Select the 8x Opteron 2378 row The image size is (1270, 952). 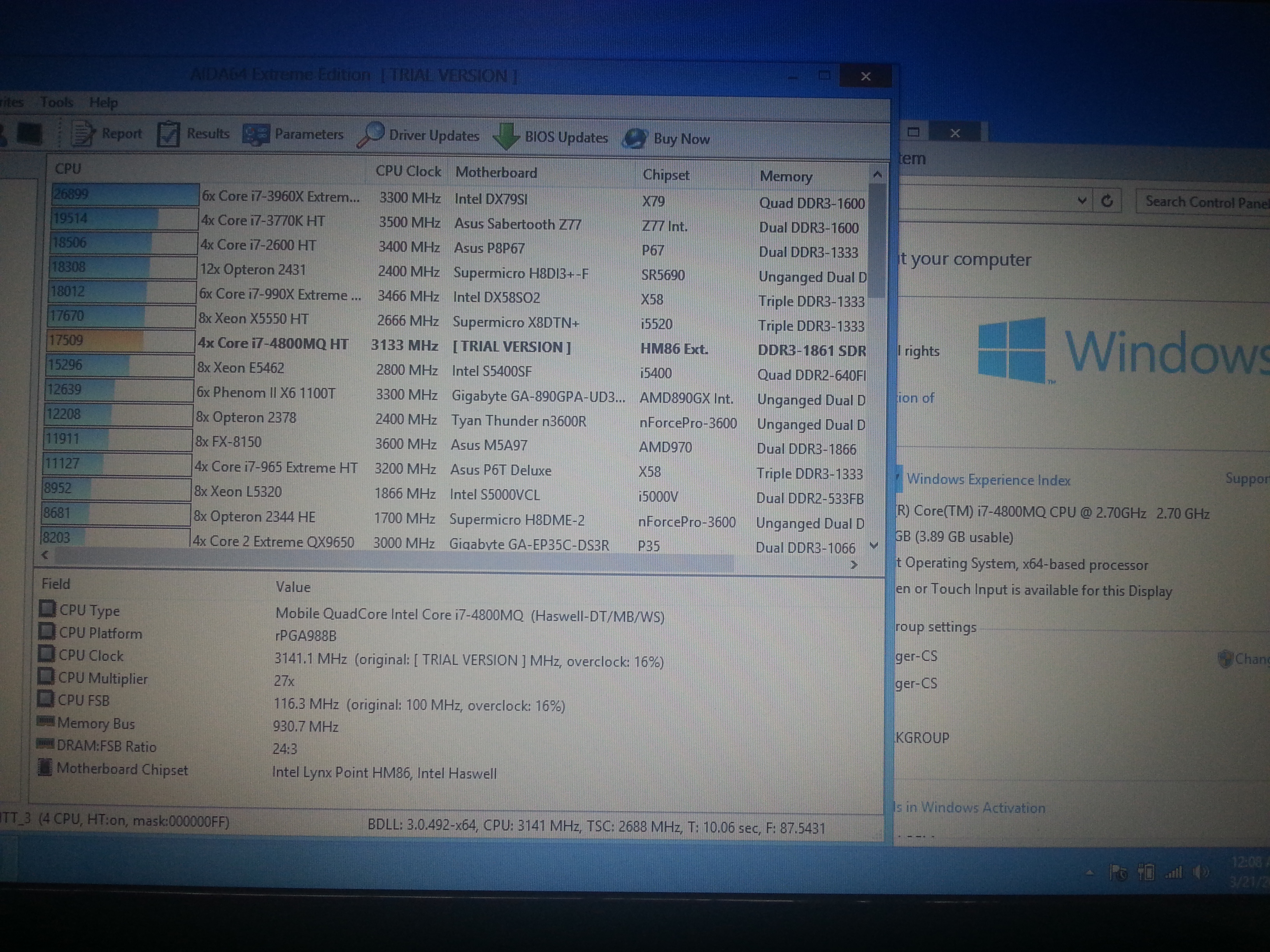click(454, 420)
